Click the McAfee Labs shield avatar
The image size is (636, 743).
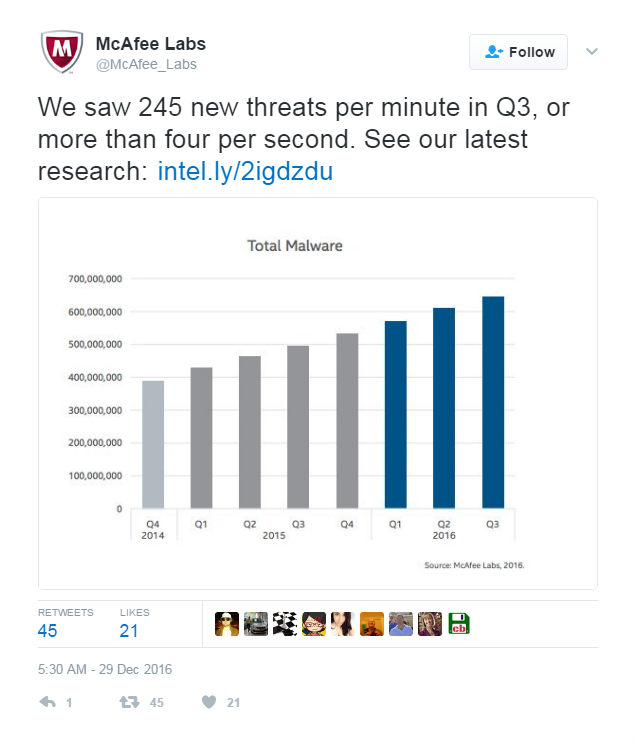(62, 52)
